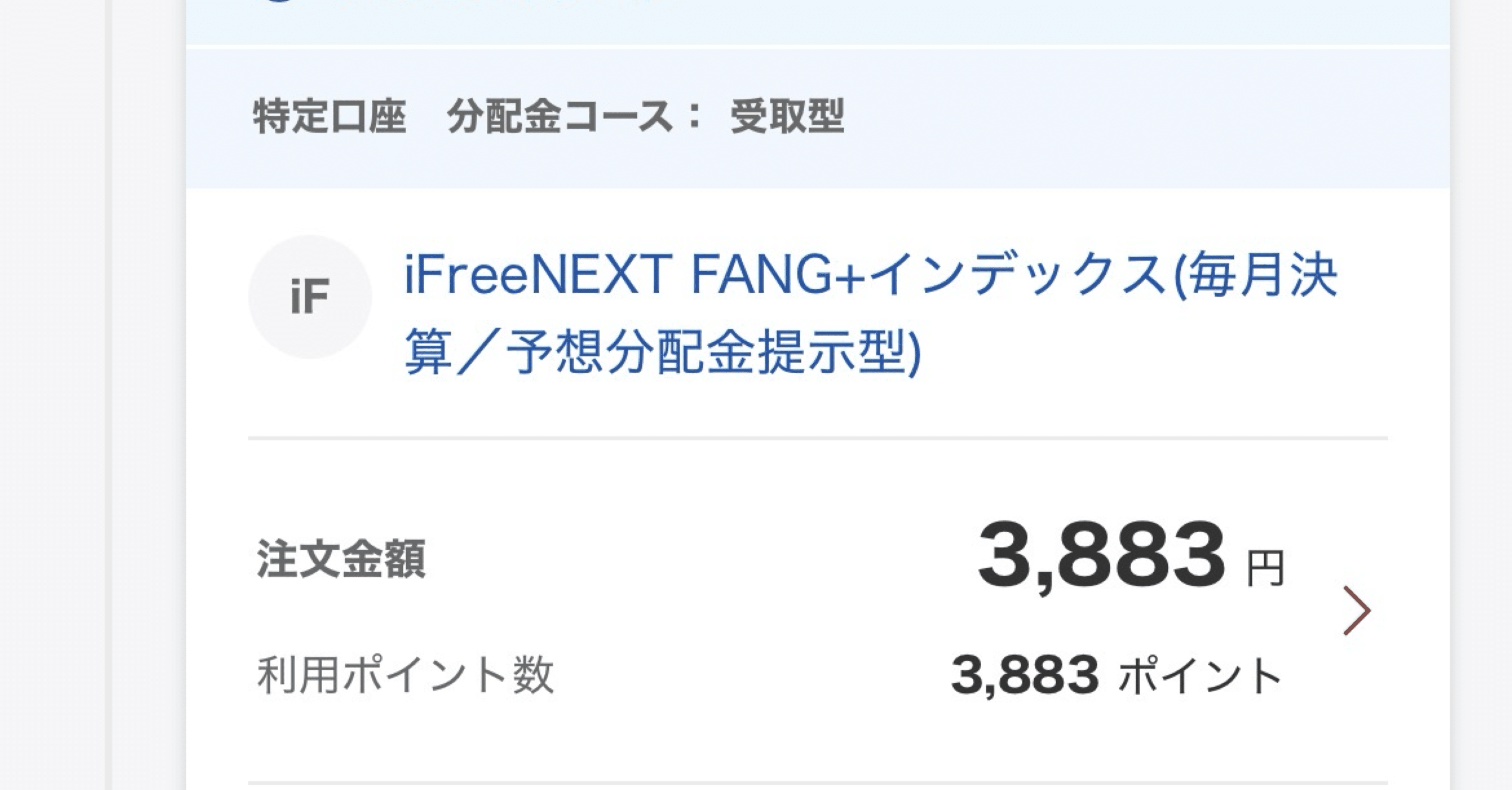Click the 円 currency unit
The image size is (1512, 790).
click(x=1266, y=568)
